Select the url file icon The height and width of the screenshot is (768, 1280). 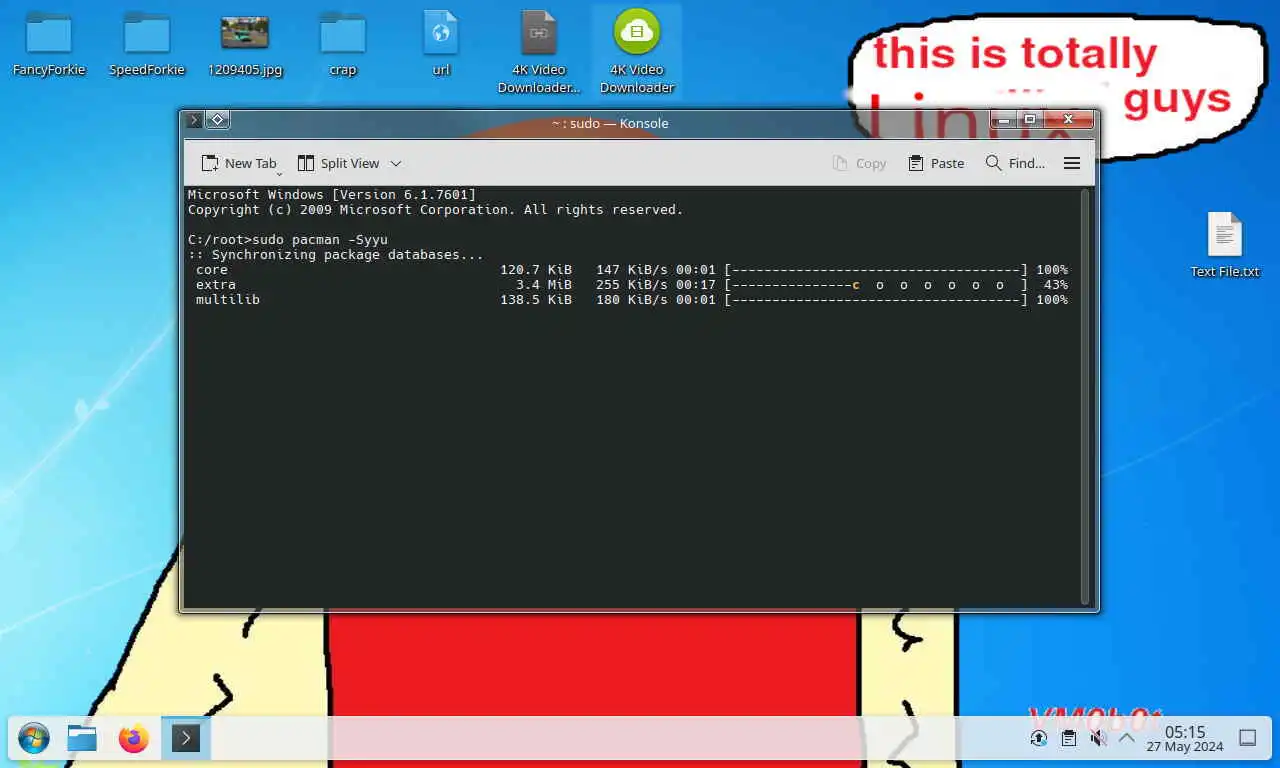pos(441,45)
